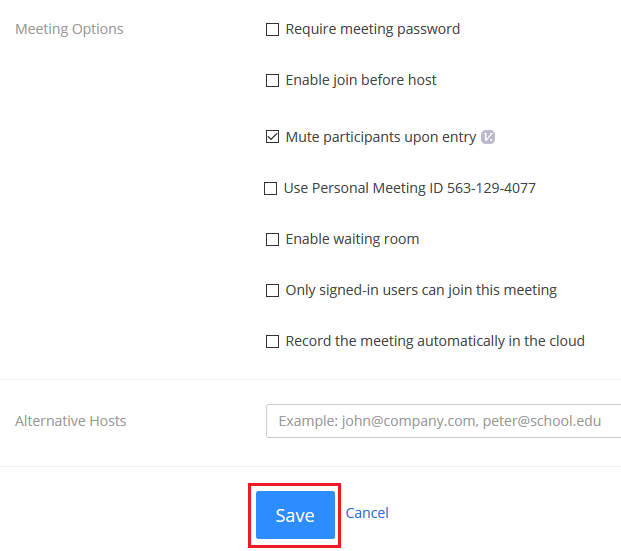Tick Record the meeting automatically checkbox
The image size is (621, 551).
coord(272,342)
